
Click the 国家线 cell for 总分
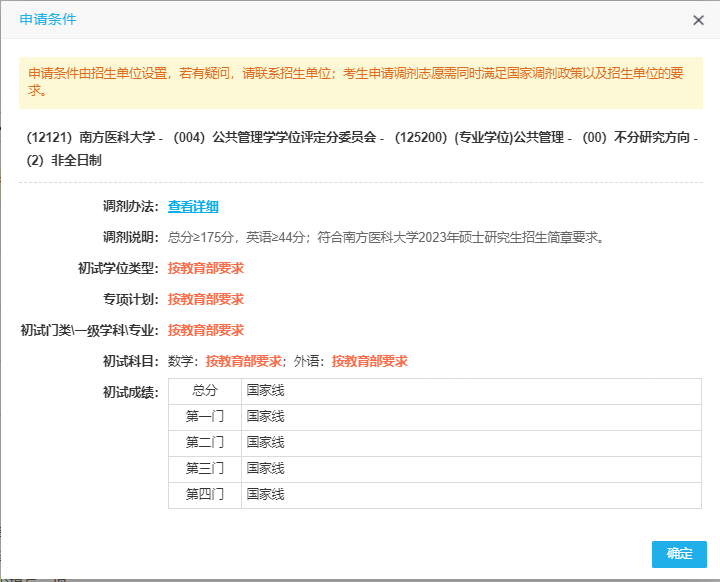[x=266, y=391]
